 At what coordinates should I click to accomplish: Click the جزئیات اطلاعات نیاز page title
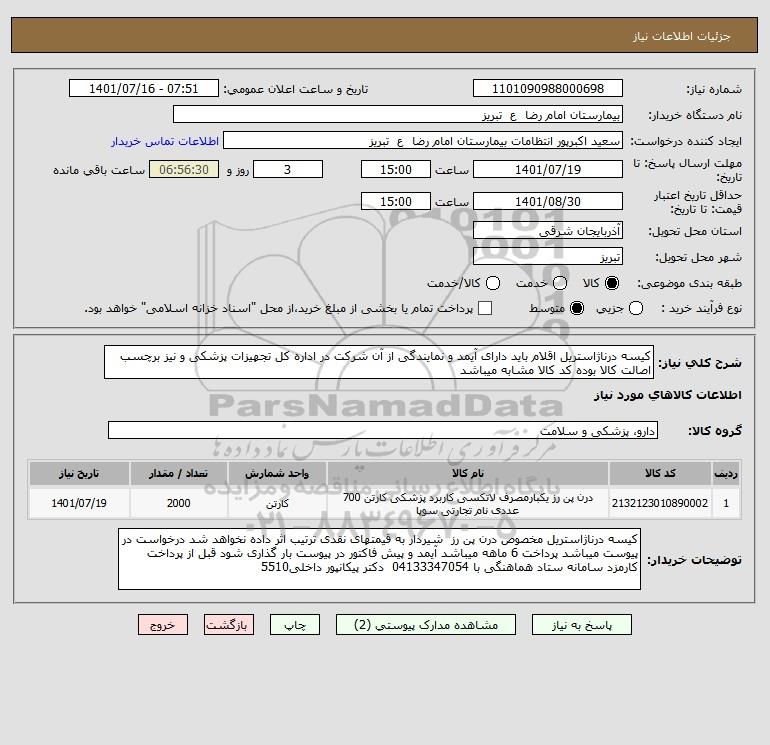(x=682, y=36)
